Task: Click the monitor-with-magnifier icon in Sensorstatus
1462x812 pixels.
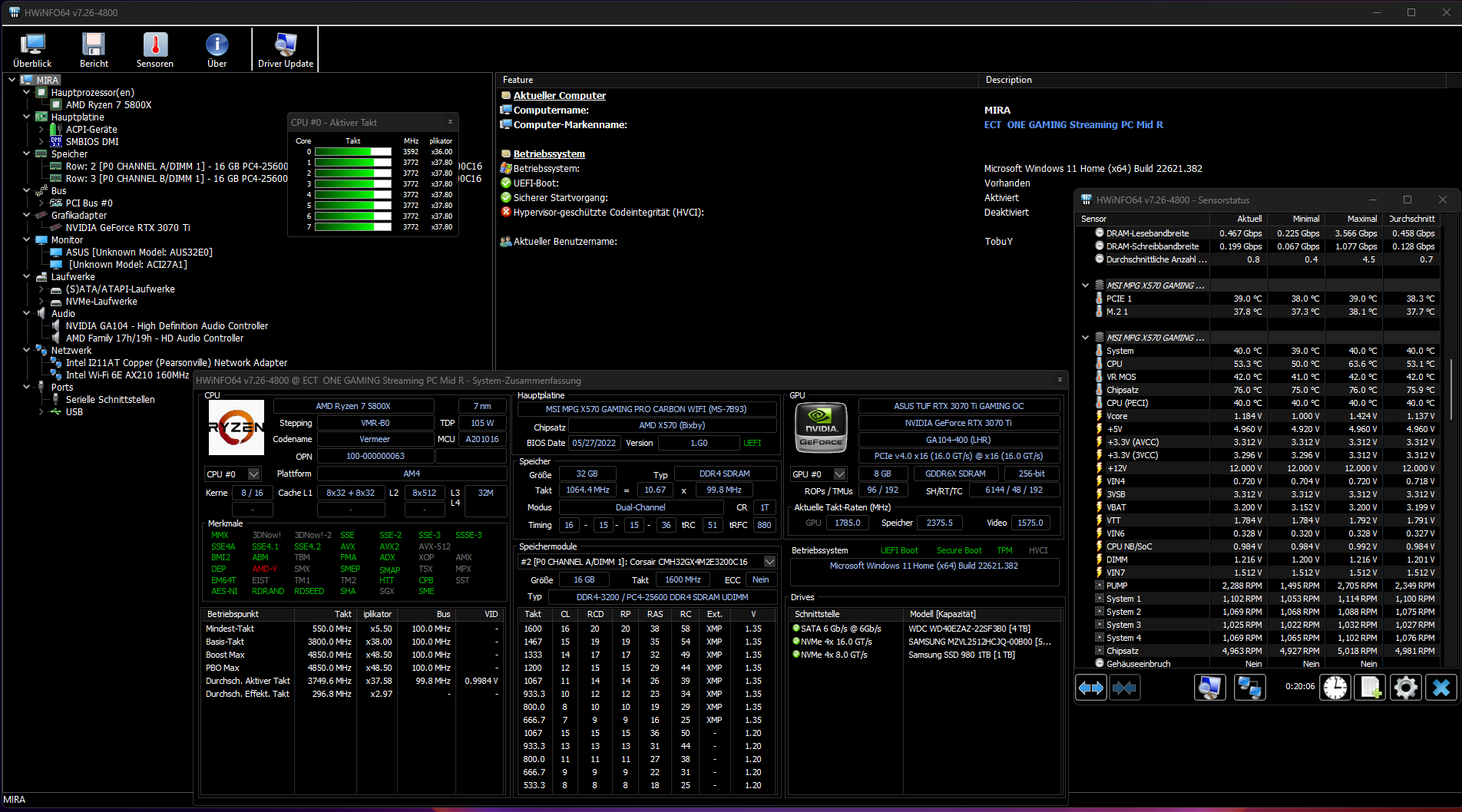Action: pyautogui.click(x=1210, y=688)
